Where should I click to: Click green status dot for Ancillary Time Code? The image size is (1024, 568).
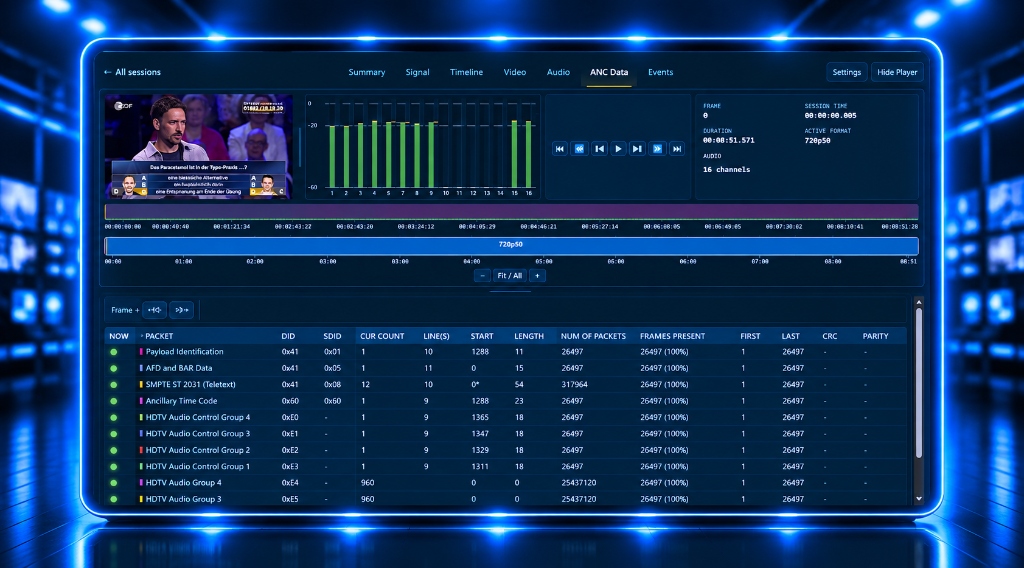114,401
